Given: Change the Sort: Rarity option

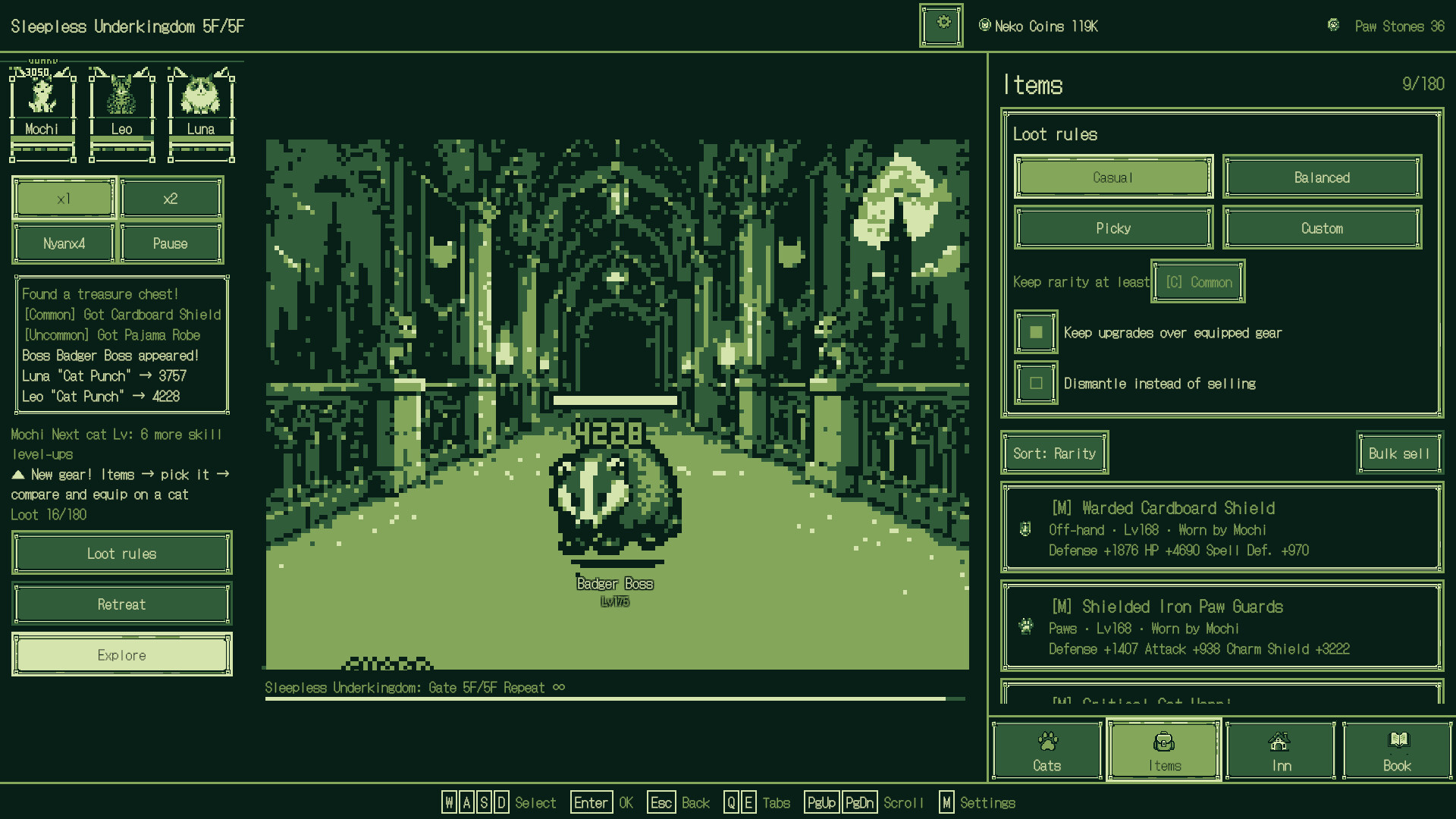Looking at the screenshot, I should (1055, 453).
